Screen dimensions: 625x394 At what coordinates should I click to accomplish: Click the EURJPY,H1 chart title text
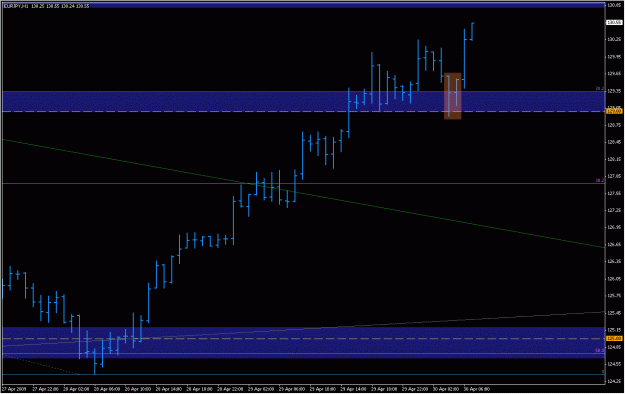click(16, 6)
